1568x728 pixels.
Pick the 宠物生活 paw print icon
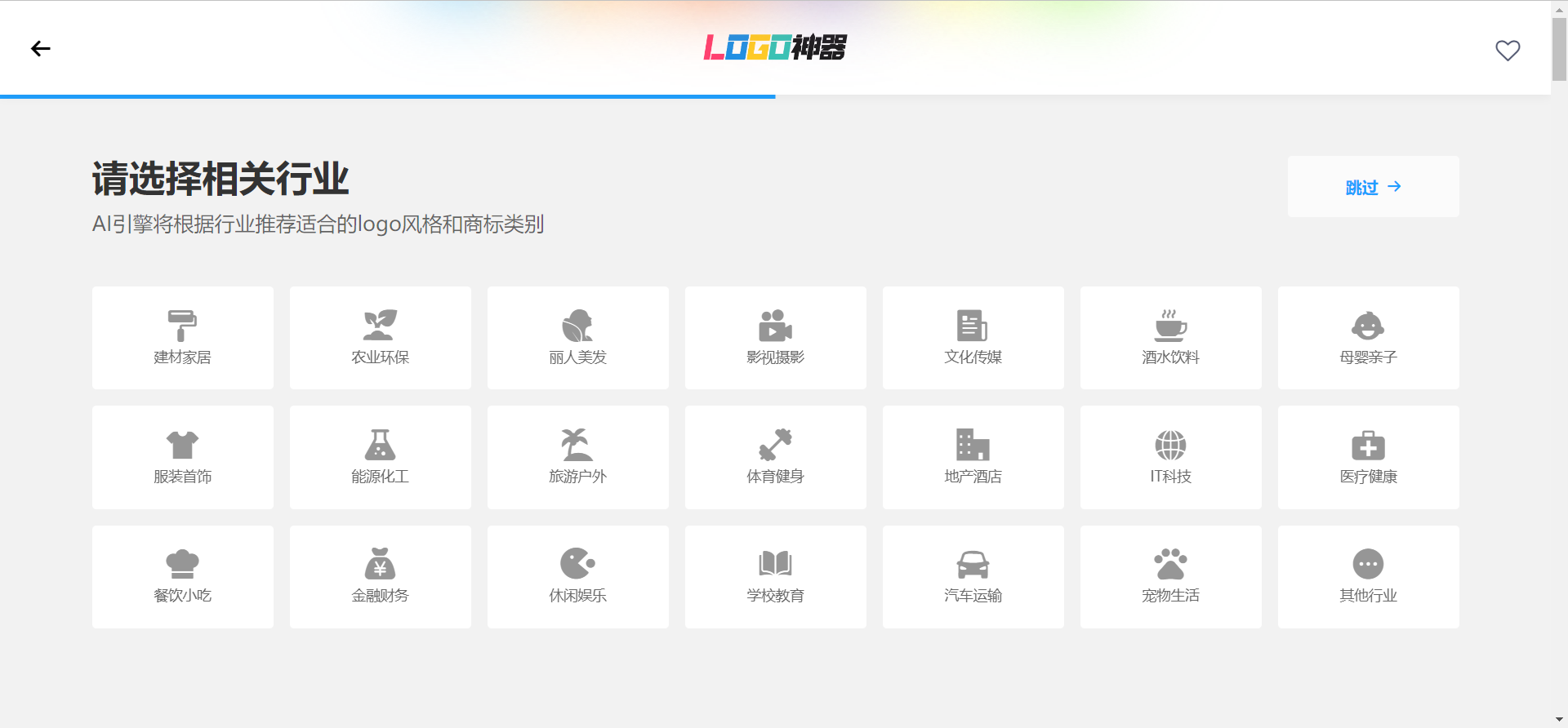pyautogui.click(x=1170, y=564)
